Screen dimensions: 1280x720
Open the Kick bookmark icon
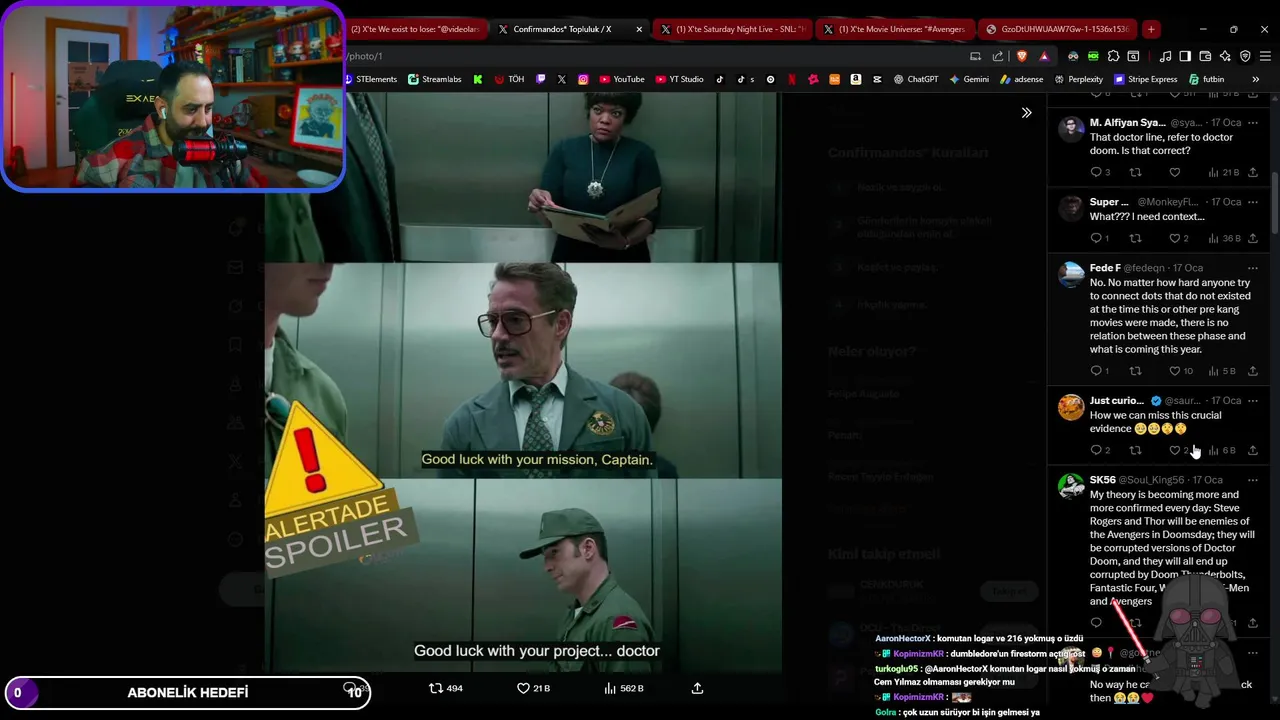point(478,79)
